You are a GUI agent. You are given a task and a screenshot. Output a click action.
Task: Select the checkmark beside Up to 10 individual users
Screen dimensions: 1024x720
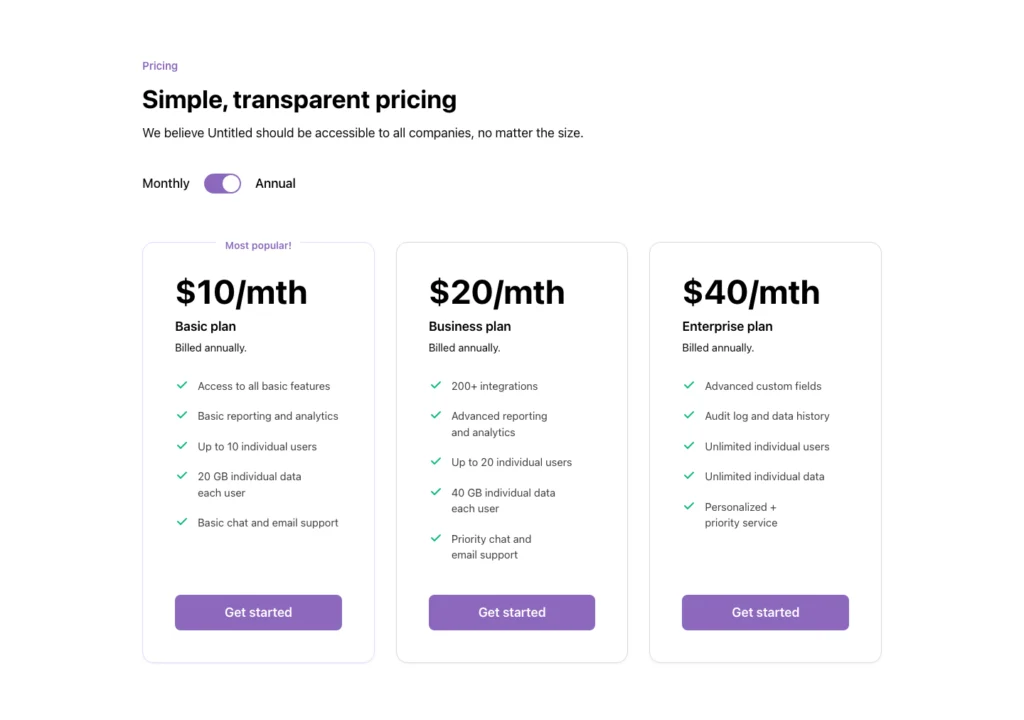[x=182, y=446]
